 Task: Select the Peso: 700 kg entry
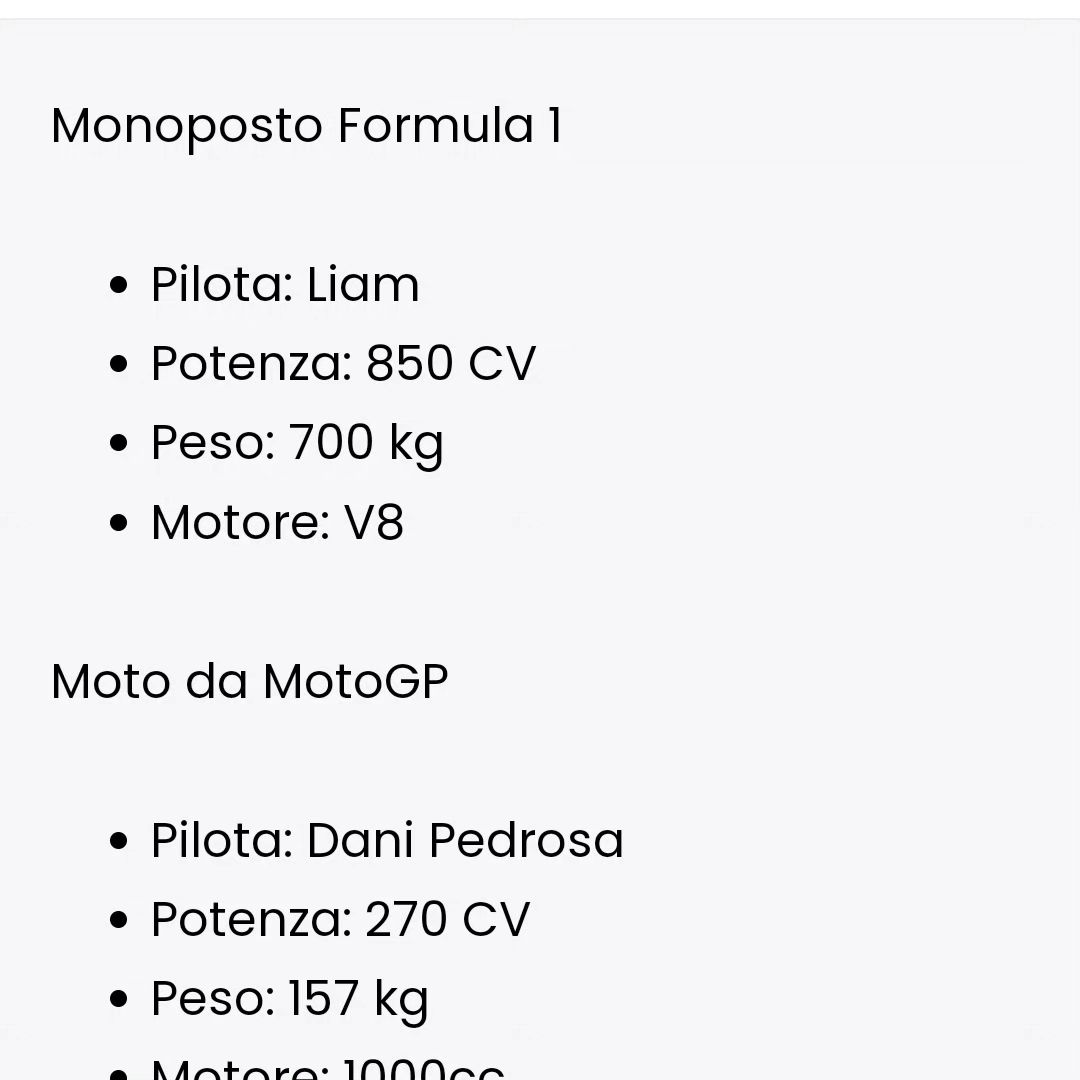(297, 443)
